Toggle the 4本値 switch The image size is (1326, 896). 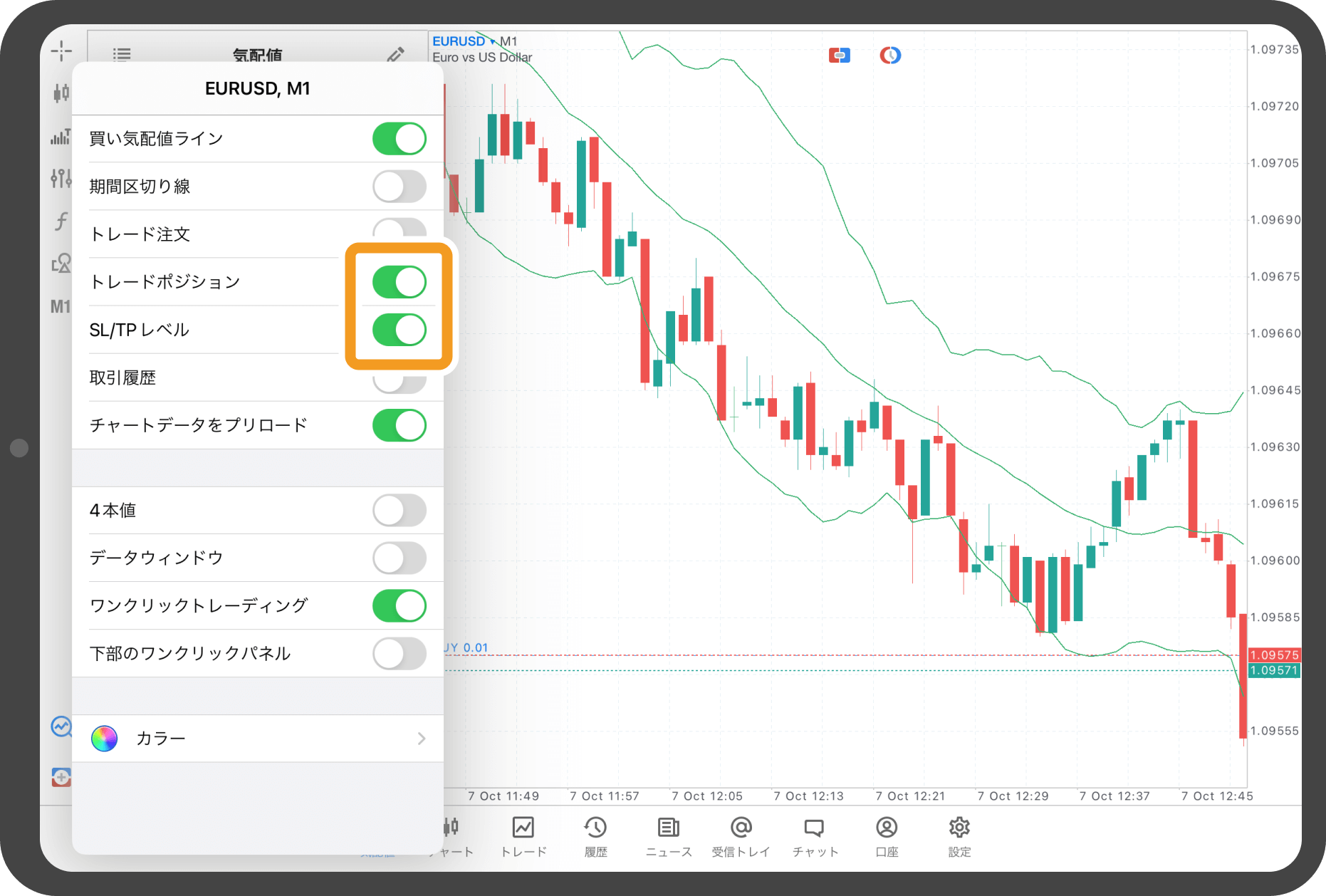tap(399, 511)
